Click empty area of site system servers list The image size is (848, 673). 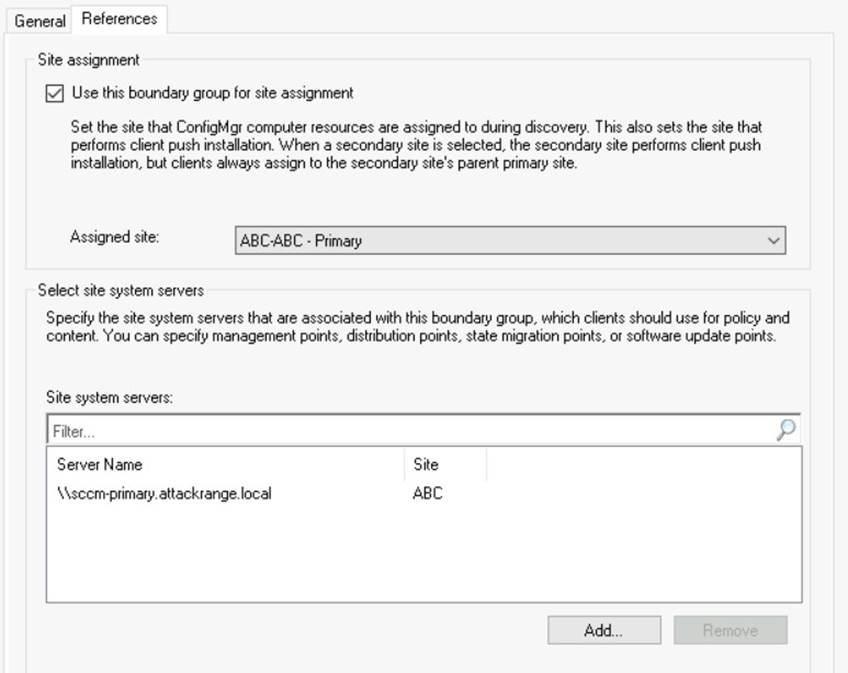423,555
